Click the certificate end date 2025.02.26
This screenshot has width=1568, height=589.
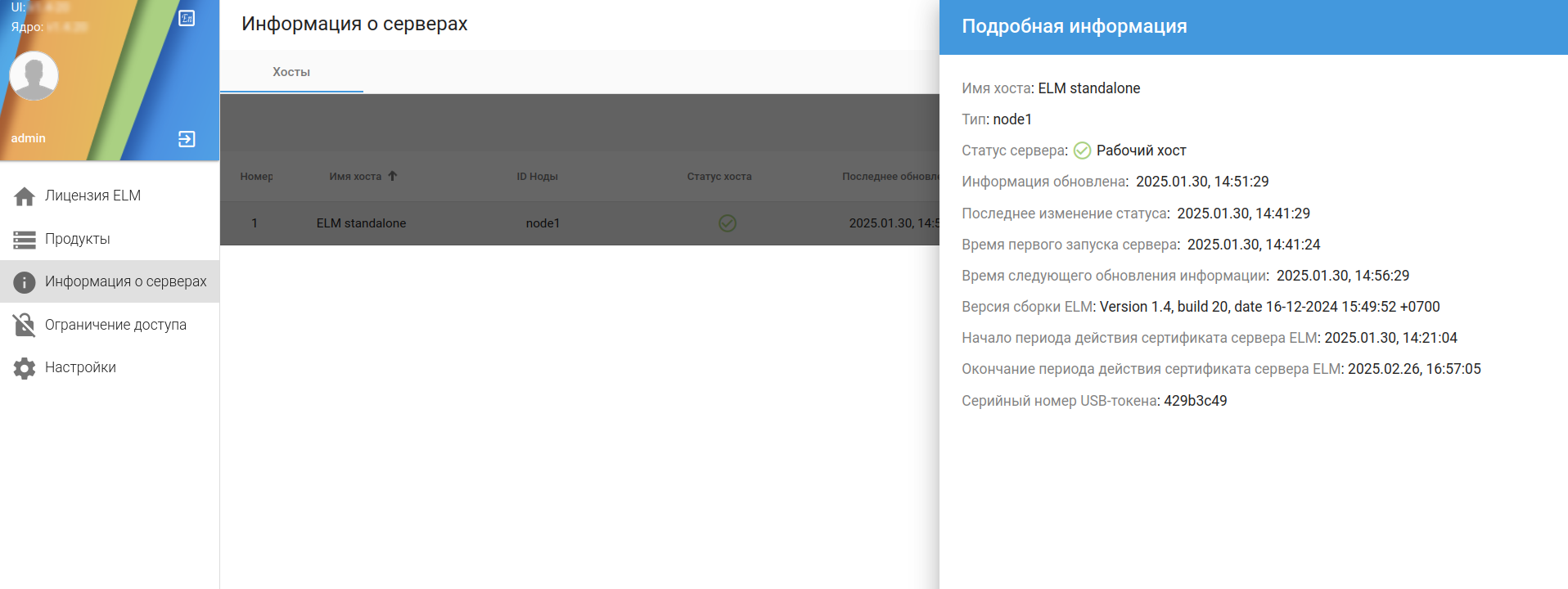[1414, 369]
